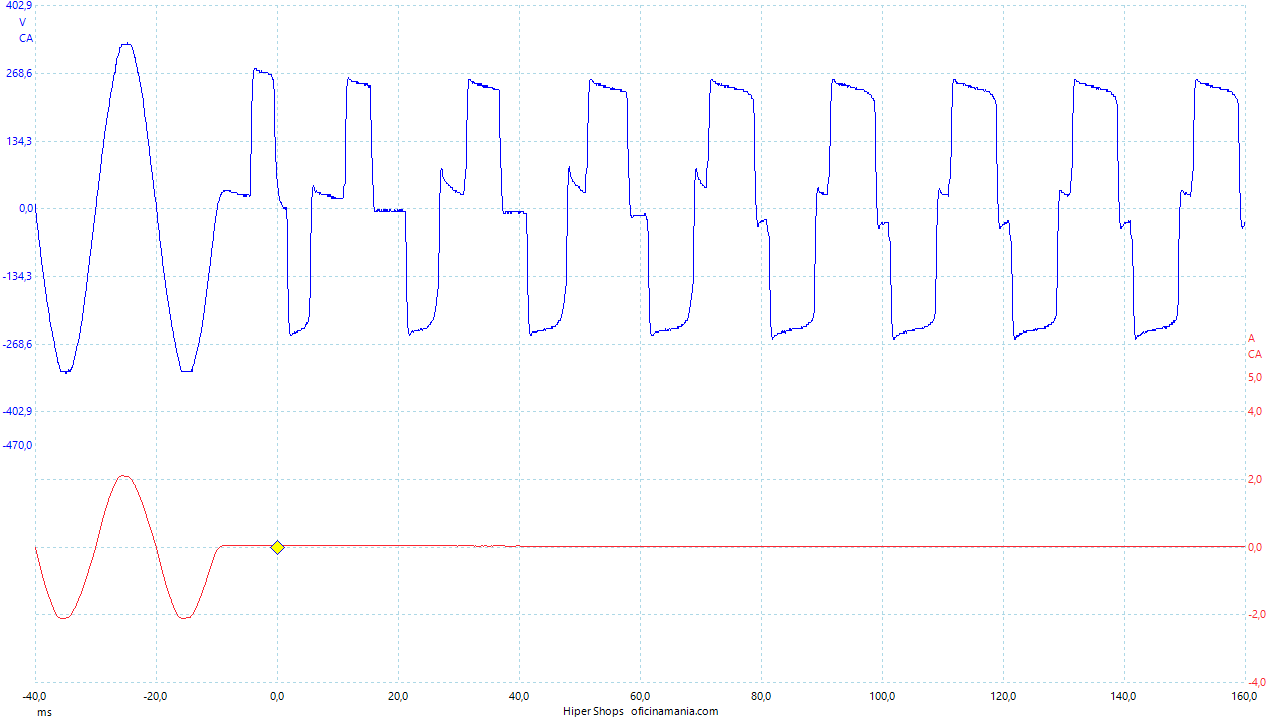Screen dimensions: 1280x720
Task: Click the red "0,0" current axis value
Action: tap(1255, 547)
